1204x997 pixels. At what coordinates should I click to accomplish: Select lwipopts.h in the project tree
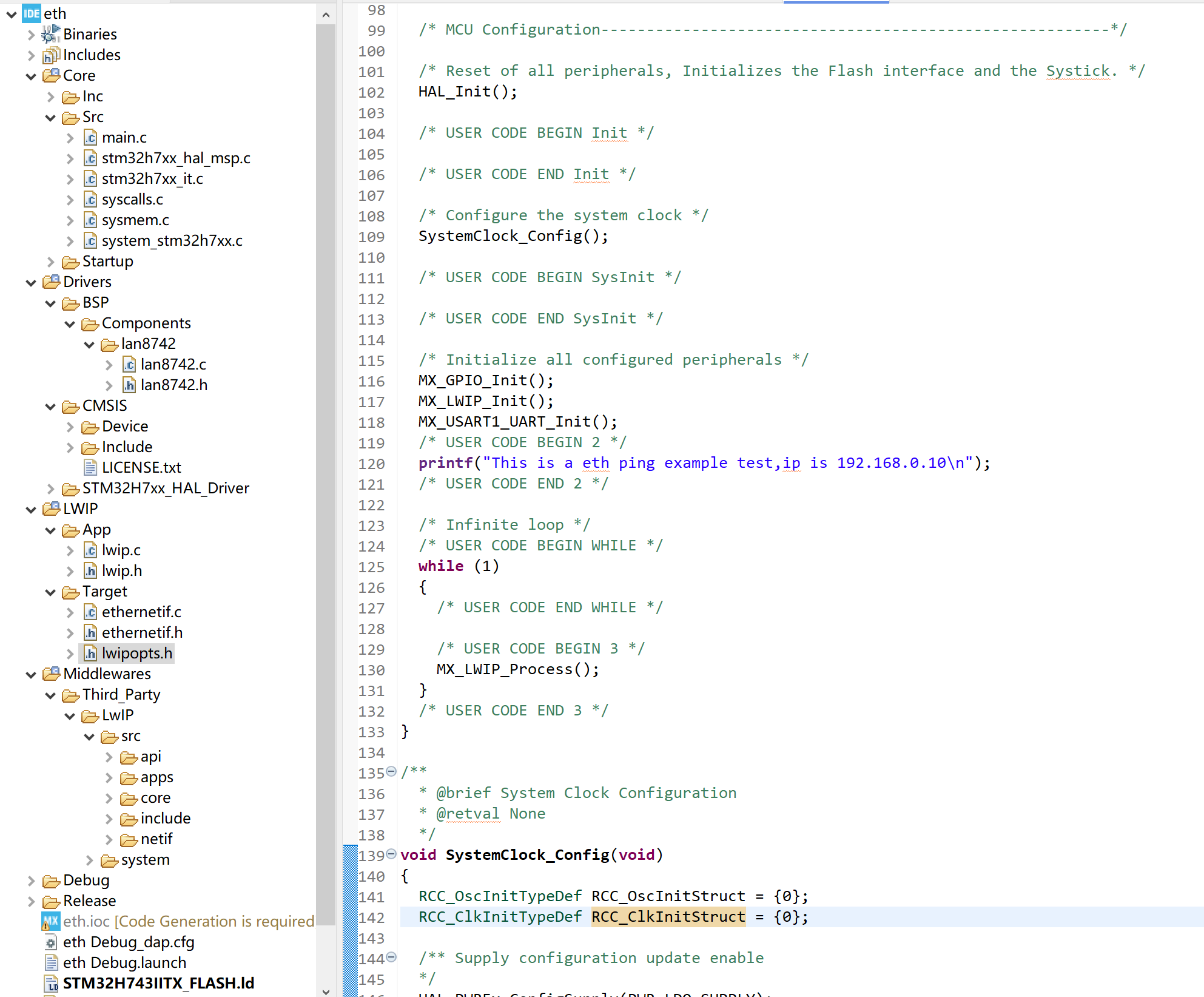(x=136, y=654)
